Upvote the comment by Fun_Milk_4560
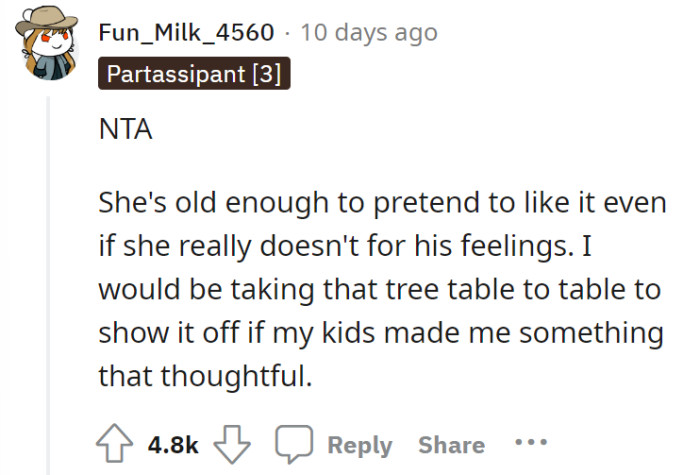Image resolution: width=700 pixels, height=475 pixels. (x=112, y=445)
